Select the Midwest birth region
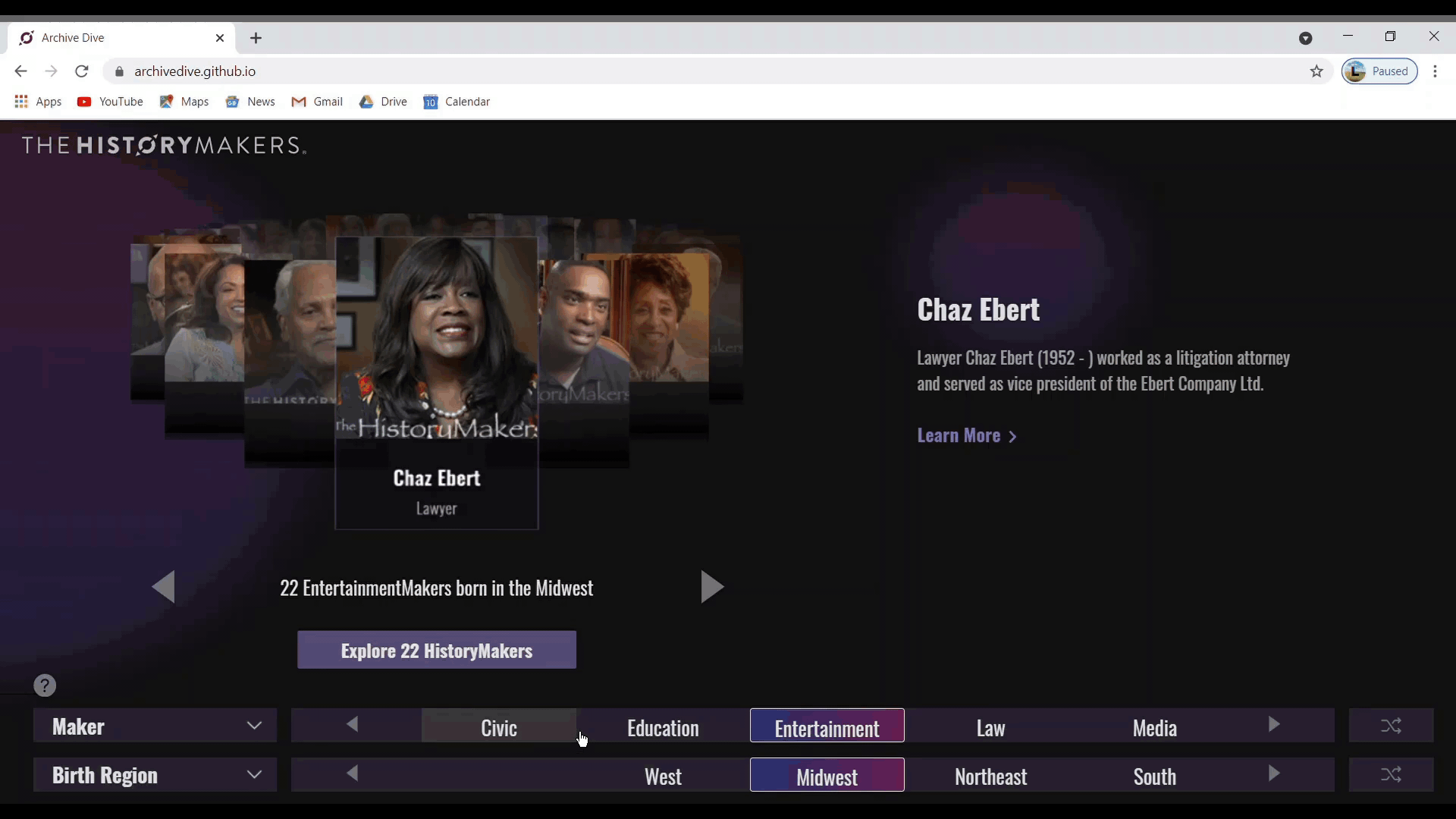 click(x=827, y=775)
